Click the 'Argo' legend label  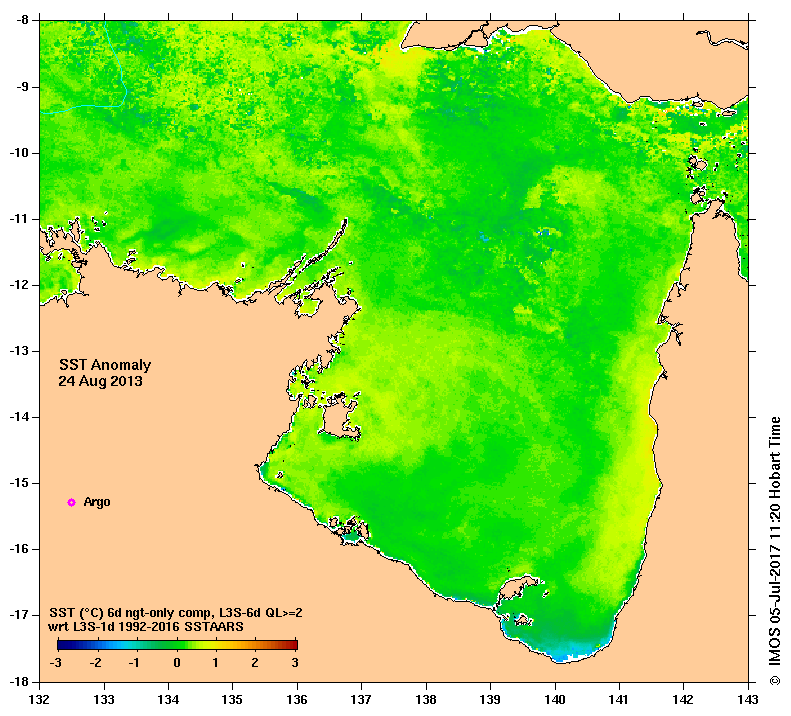pyautogui.click(x=97, y=502)
